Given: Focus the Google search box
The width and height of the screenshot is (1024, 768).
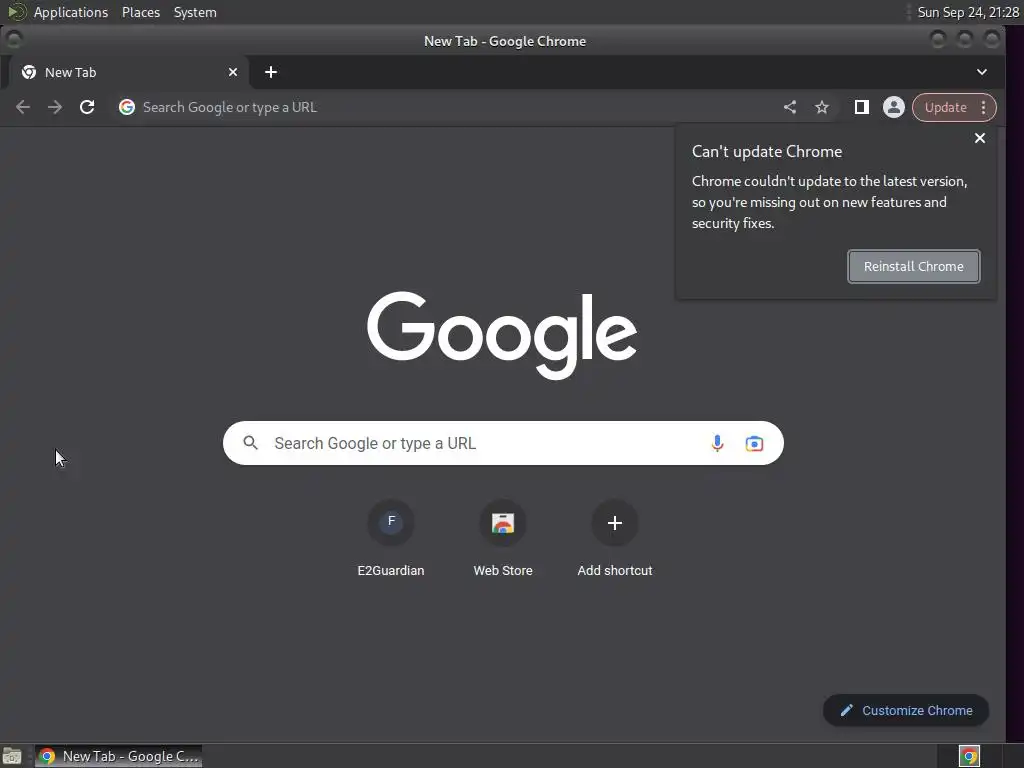Looking at the screenshot, I should click(x=503, y=443).
